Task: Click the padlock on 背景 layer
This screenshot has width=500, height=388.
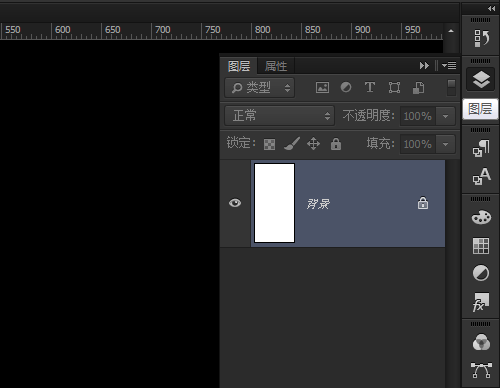Action: pos(423,203)
